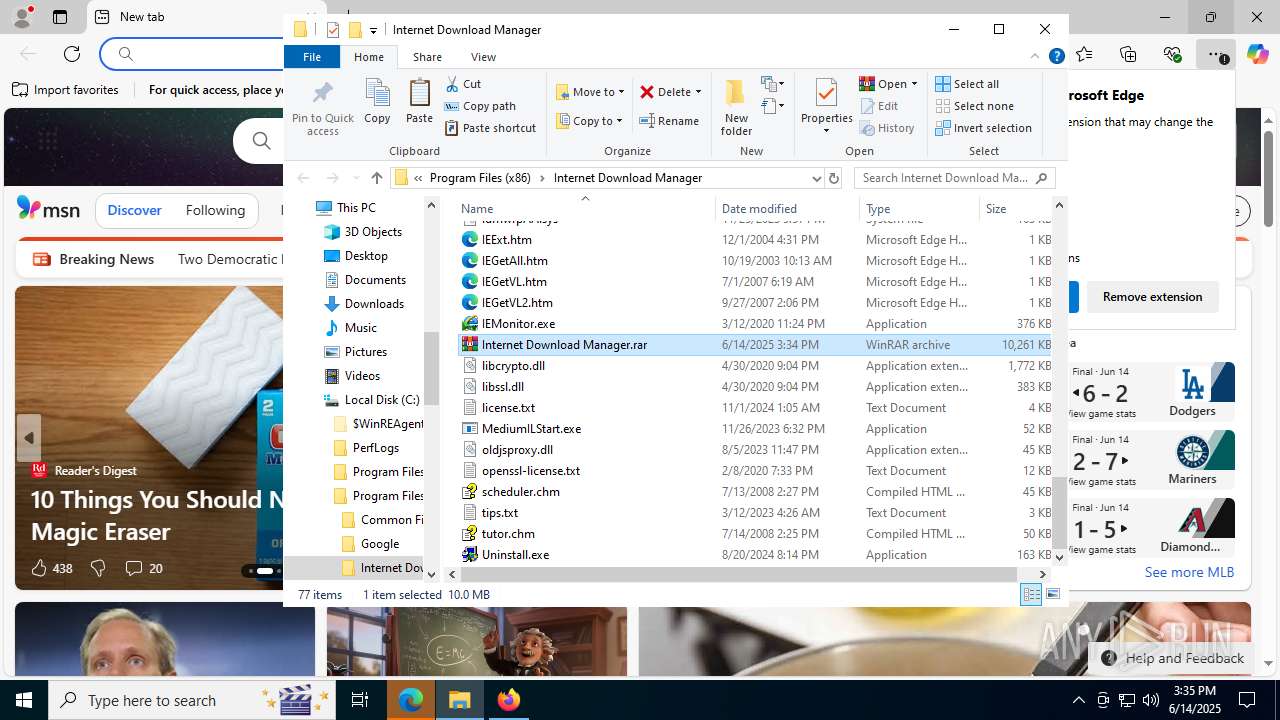This screenshot has height=720, width=1280.
Task: Click the Copy icon in the ribbon
Action: point(377,102)
